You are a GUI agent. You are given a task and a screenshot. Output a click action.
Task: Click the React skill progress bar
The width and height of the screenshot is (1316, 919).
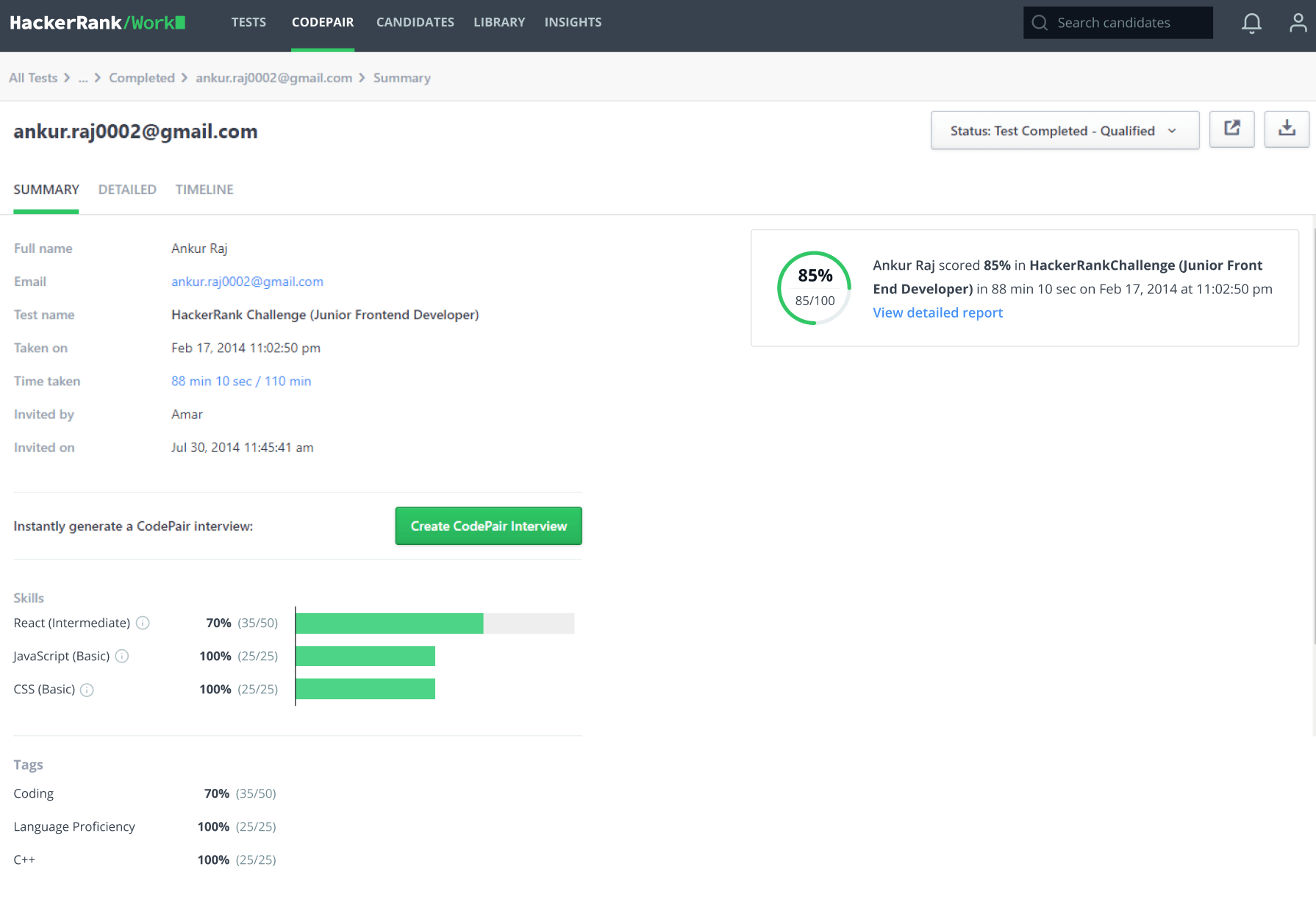[435, 623]
